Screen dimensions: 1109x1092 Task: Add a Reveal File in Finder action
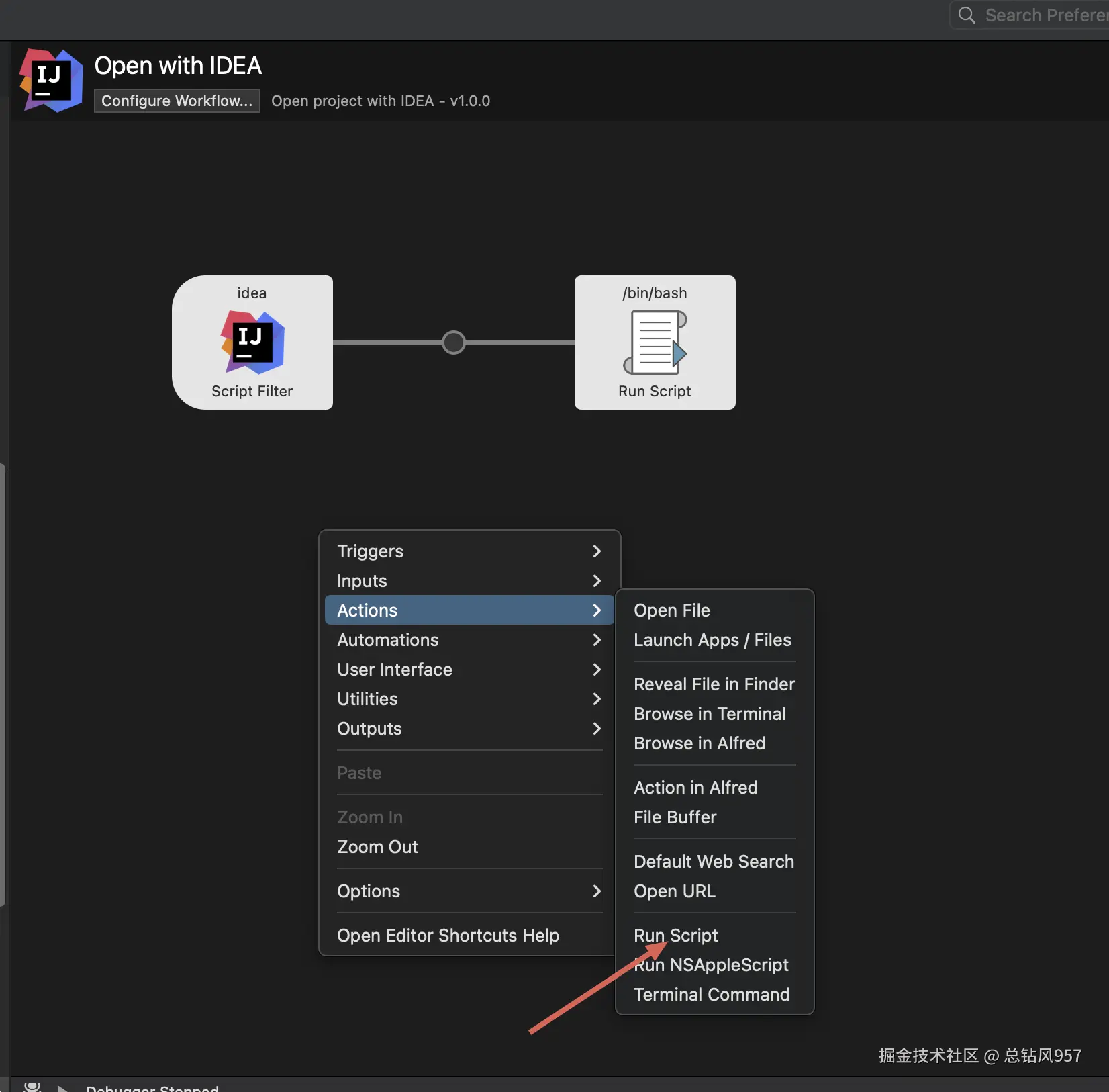click(x=714, y=684)
